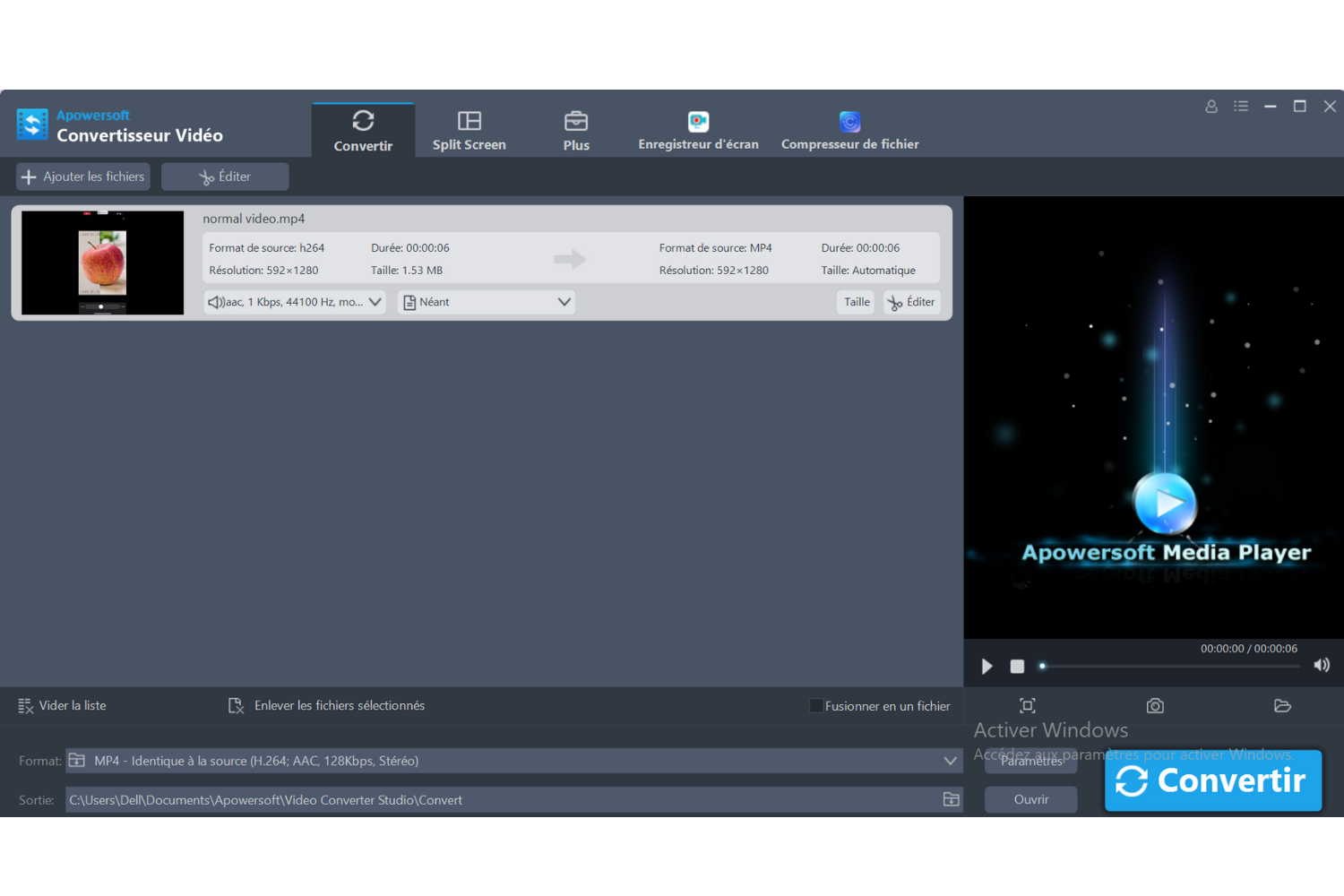Click the Ouvrir button
Image resolution: width=1344 pixels, height=896 pixels.
(1031, 799)
